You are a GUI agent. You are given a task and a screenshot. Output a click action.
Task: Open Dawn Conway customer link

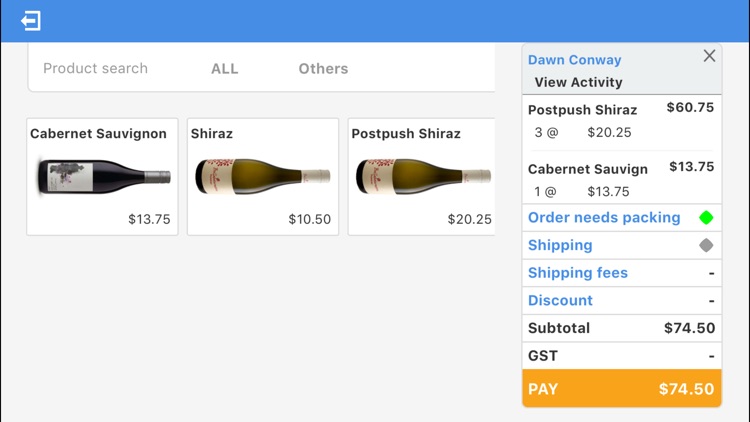pos(574,60)
